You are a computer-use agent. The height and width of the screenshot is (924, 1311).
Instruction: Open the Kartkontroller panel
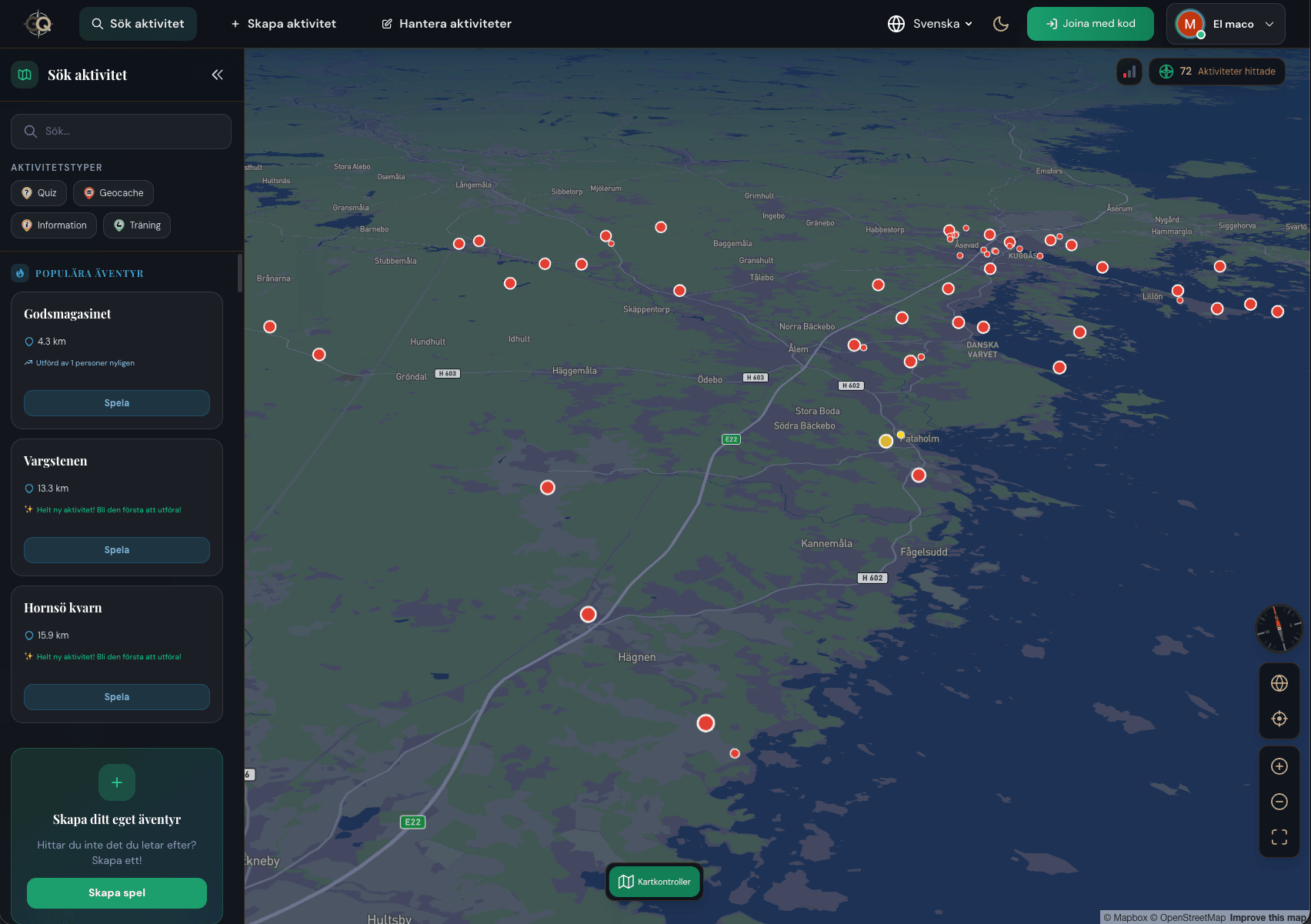point(654,881)
